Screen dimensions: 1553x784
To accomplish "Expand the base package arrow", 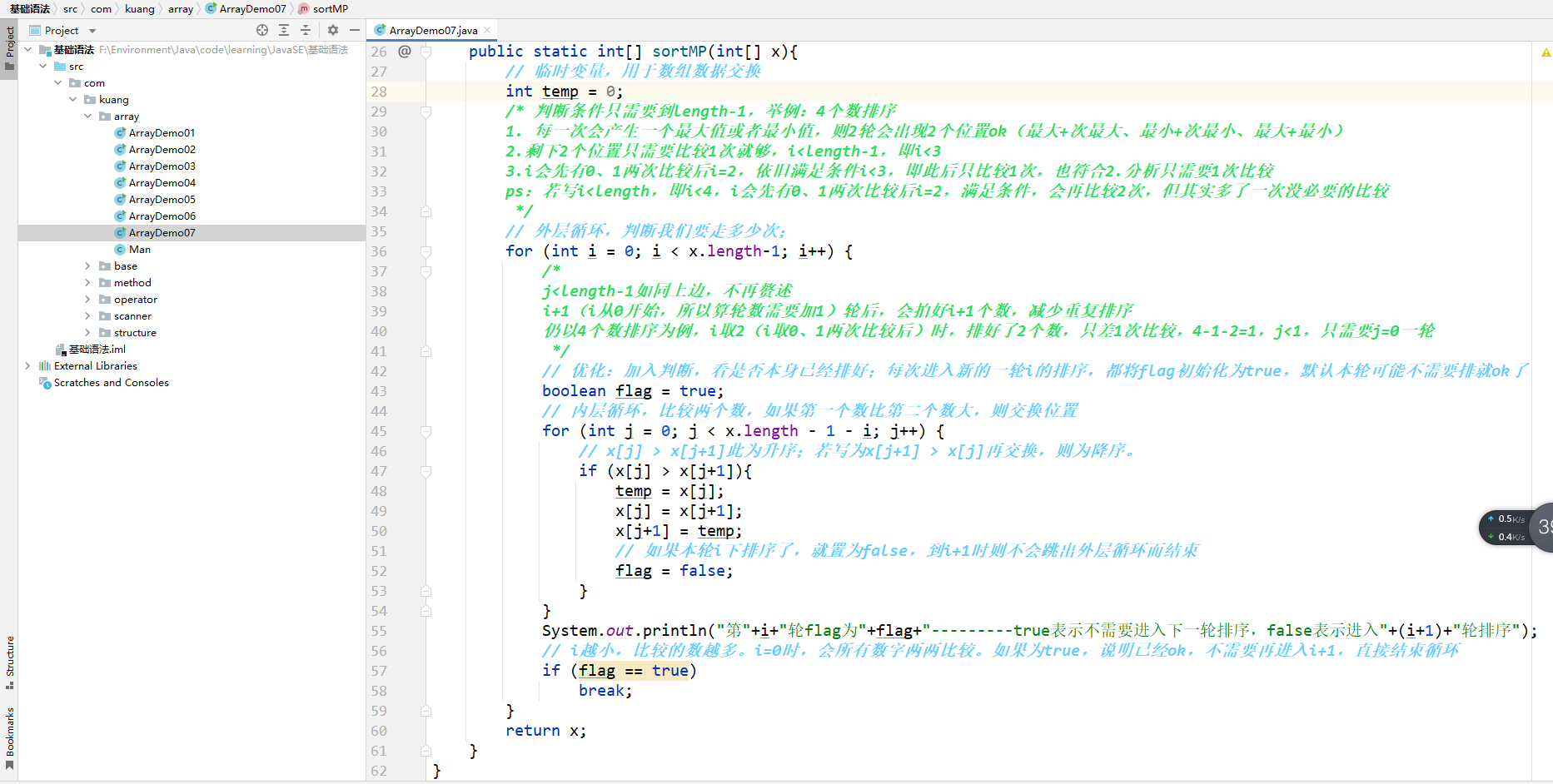I will pos(88,266).
